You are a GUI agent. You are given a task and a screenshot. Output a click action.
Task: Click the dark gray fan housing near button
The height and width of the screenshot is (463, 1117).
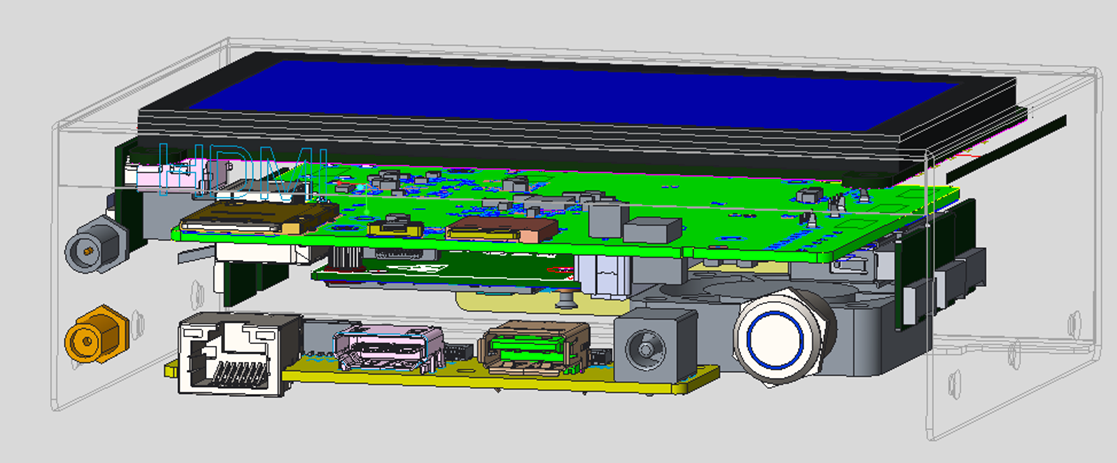click(x=860, y=330)
